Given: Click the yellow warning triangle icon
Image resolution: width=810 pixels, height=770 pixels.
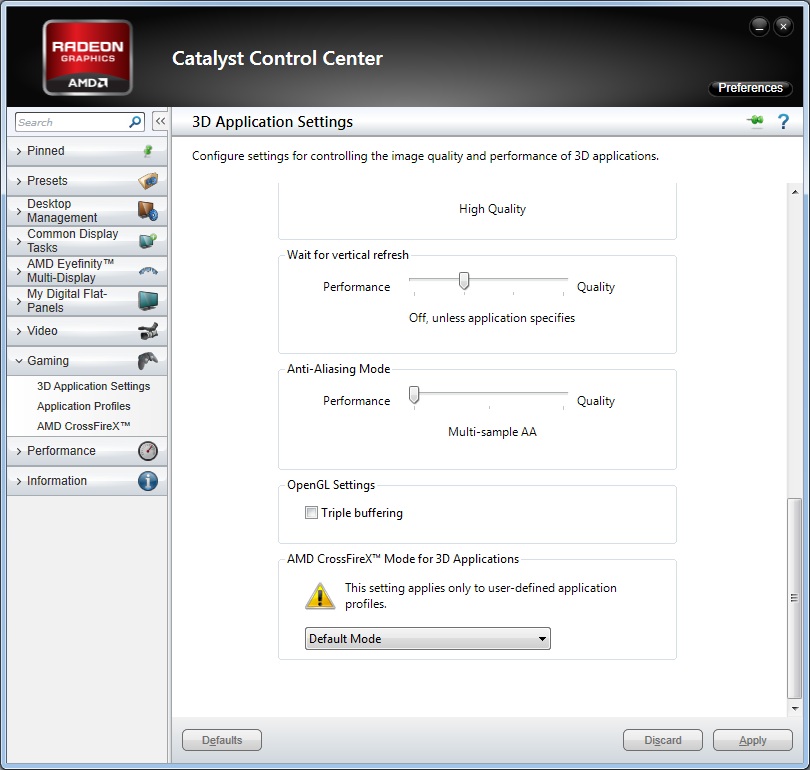Looking at the screenshot, I should (320, 595).
